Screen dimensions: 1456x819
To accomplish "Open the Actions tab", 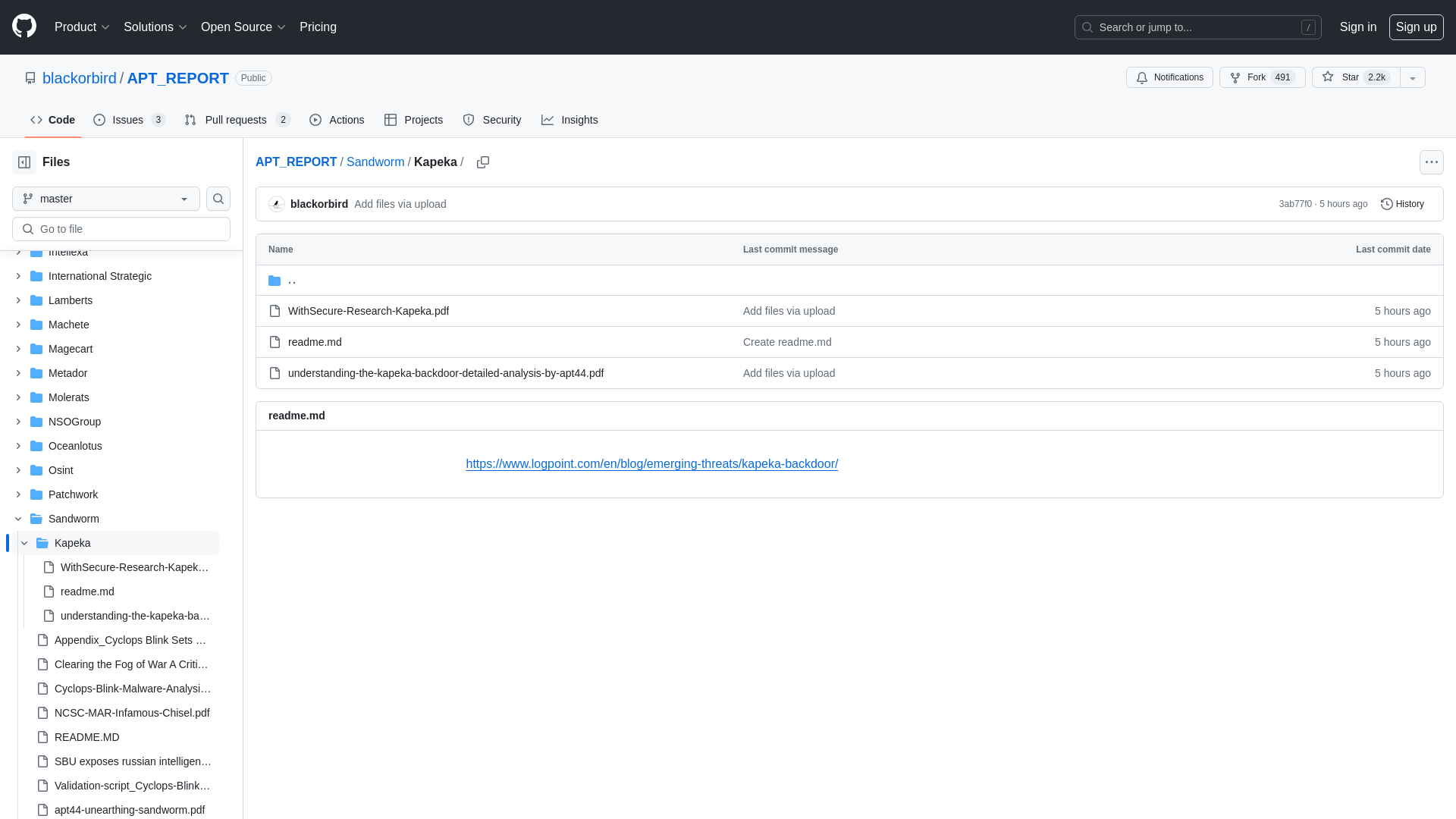I will pyautogui.click(x=337, y=120).
